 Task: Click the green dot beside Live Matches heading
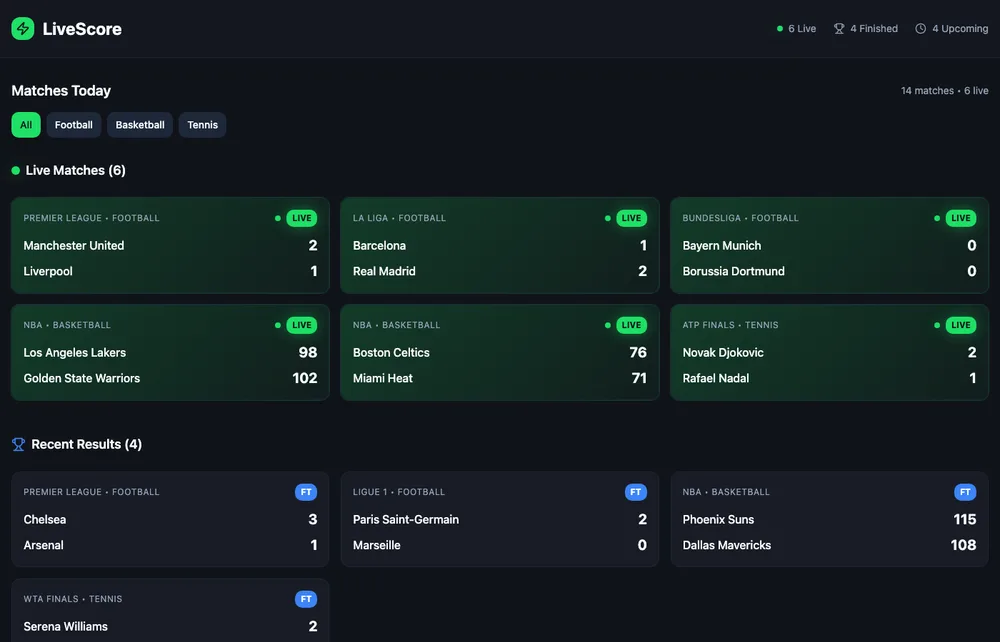(16, 170)
